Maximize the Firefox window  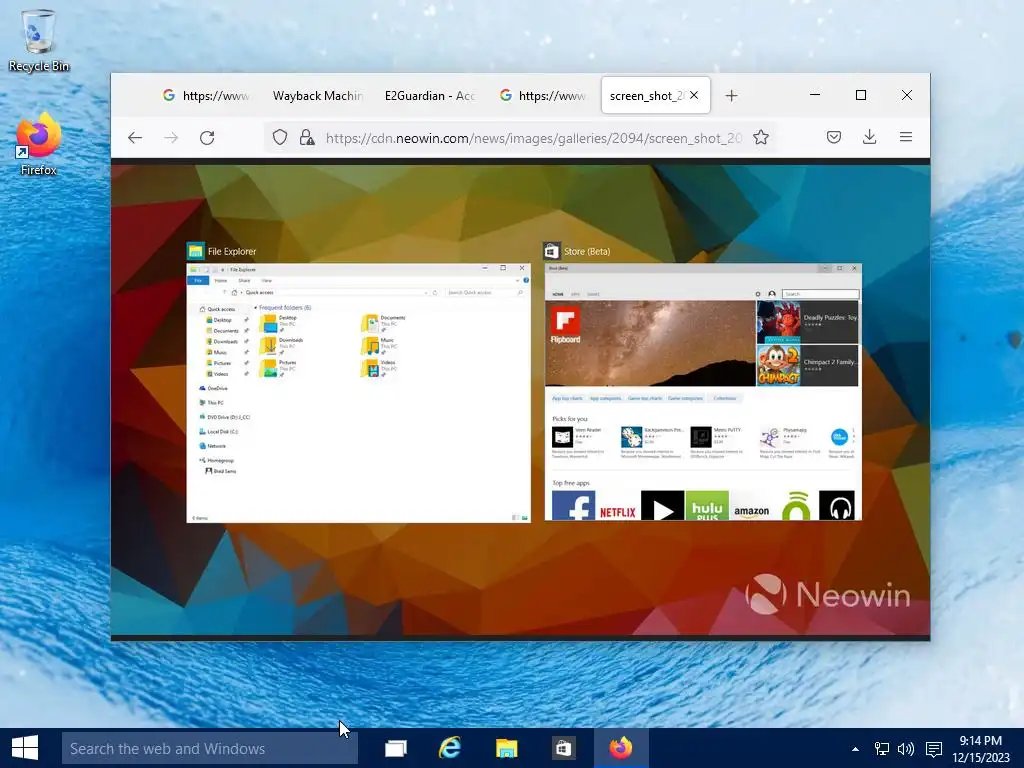coord(861,95)
